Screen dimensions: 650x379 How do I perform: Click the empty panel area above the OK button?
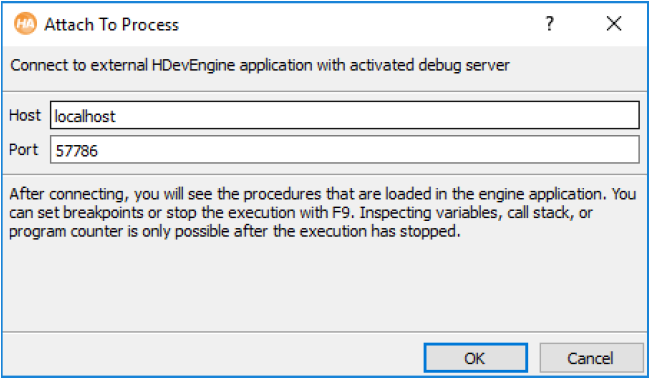pyautogui.click(x=475, y=290)
